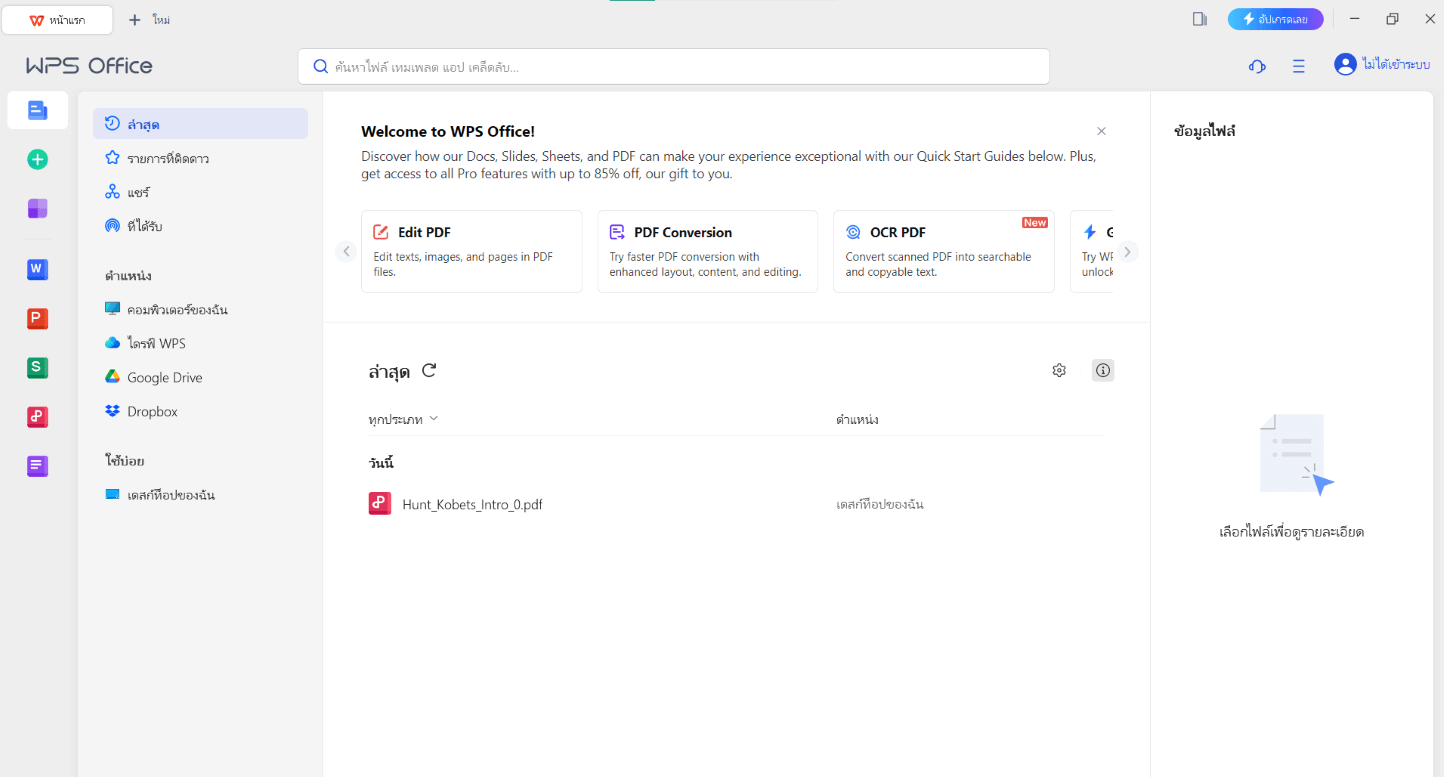Expand the ทุกประเภท file type filter
Screen dimensions: 1444x777
(x=403, y=420)
